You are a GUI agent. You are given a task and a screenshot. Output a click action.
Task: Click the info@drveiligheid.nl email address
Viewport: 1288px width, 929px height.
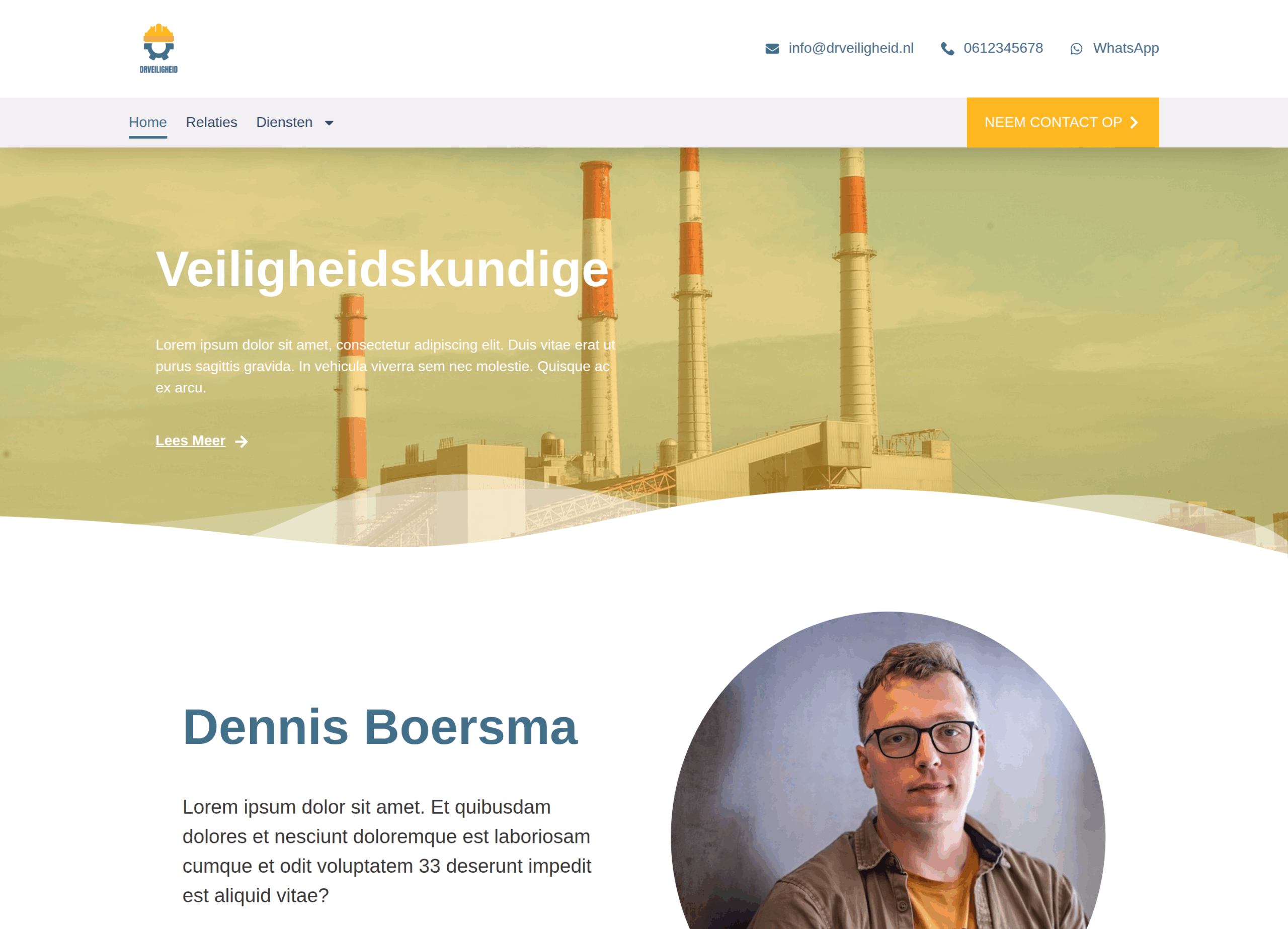coord(851,48)
